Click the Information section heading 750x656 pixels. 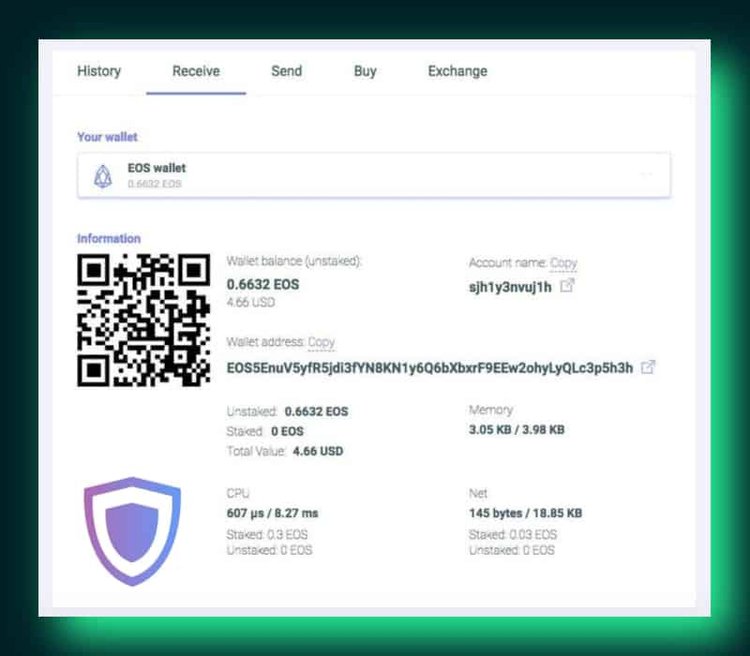(109, 239)
